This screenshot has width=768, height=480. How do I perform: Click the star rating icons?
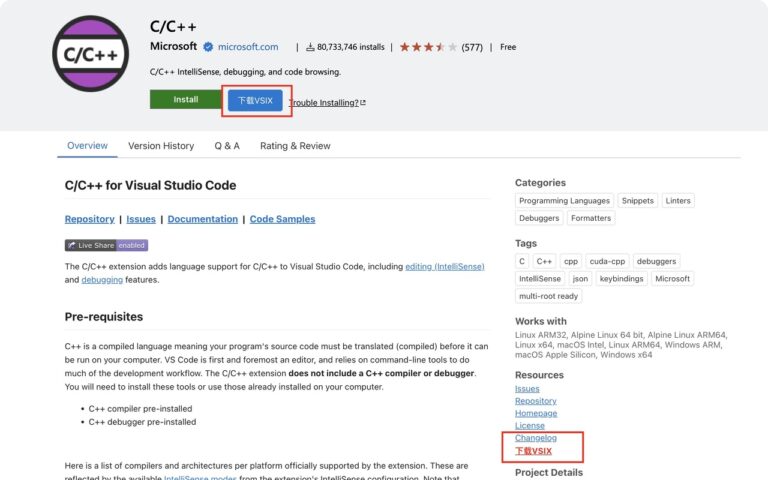click(x=428, y=47)
